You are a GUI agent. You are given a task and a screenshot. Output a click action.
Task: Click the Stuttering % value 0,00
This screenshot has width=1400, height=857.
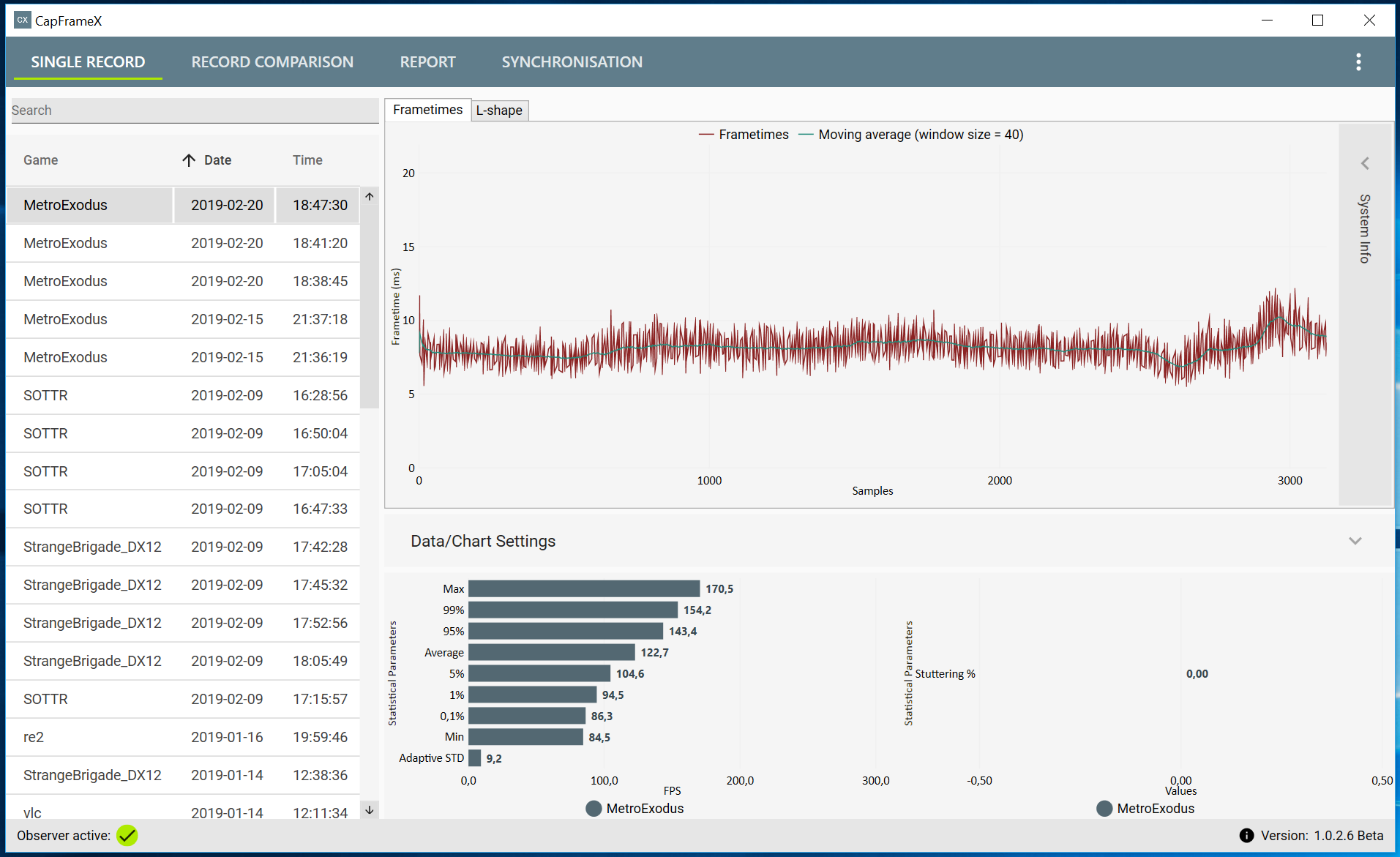(x=1197, y=673)
